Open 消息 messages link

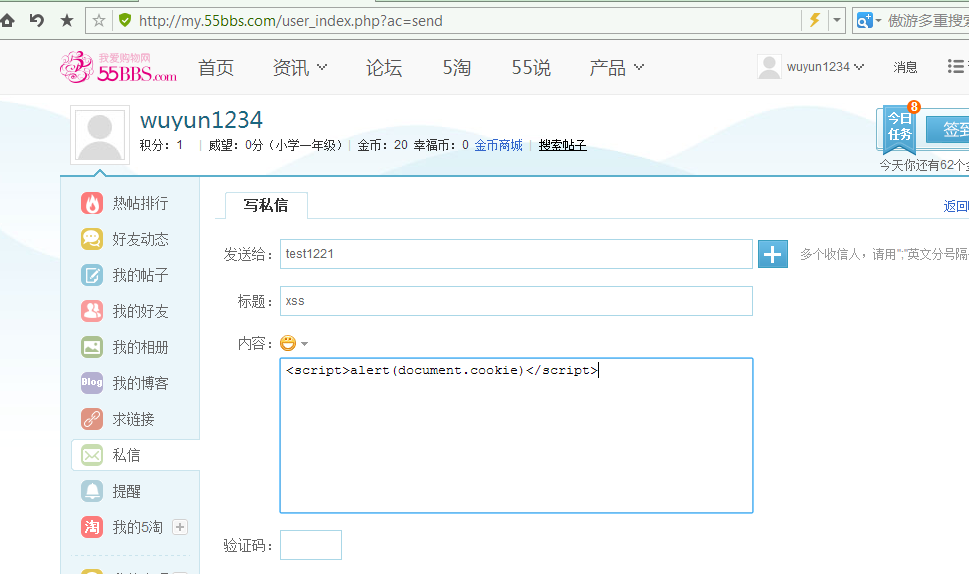[x=905, y=67]
